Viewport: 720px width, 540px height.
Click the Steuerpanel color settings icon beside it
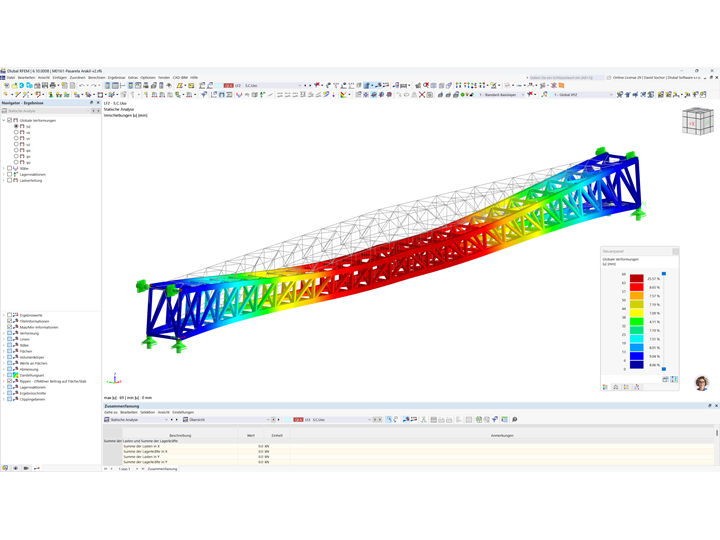click(674, 379)
